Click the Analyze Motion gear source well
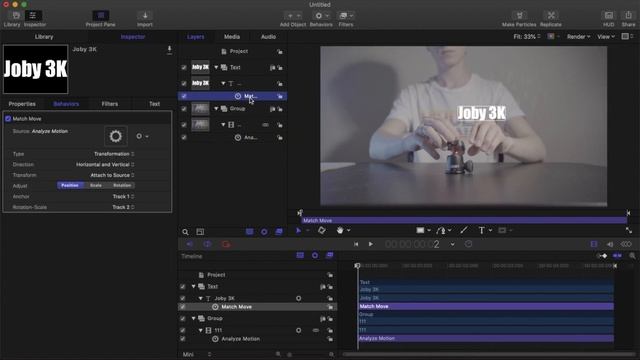 (116, 136)
